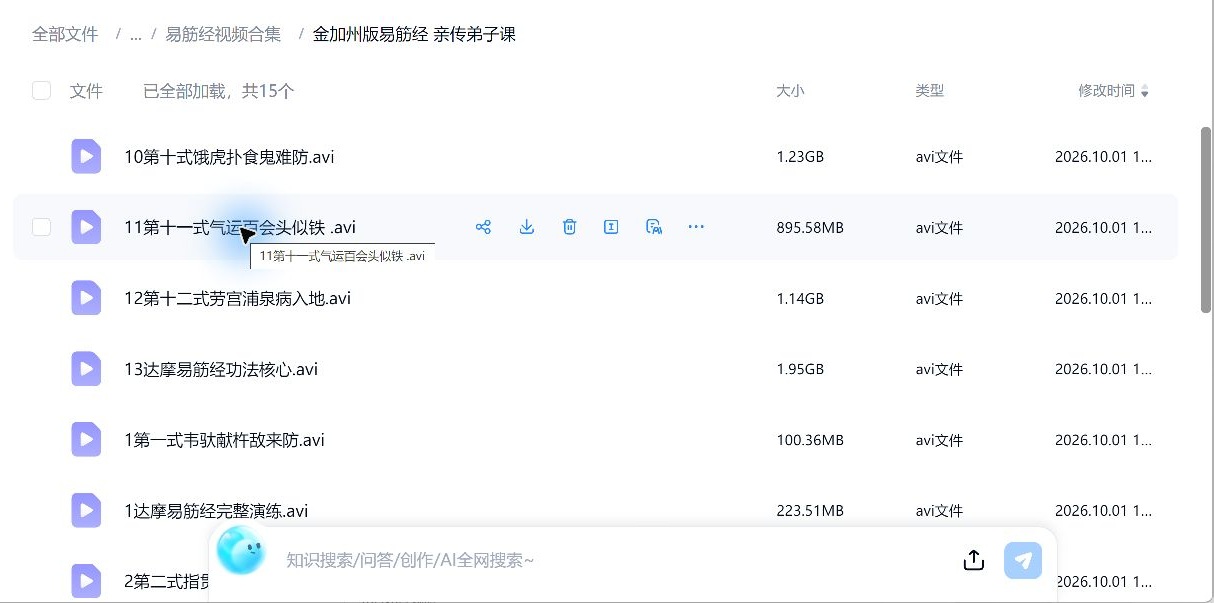Open more actions menu on 11第十一式 row
Screen dimensions: 1214x603
click(x=696, y=227)
